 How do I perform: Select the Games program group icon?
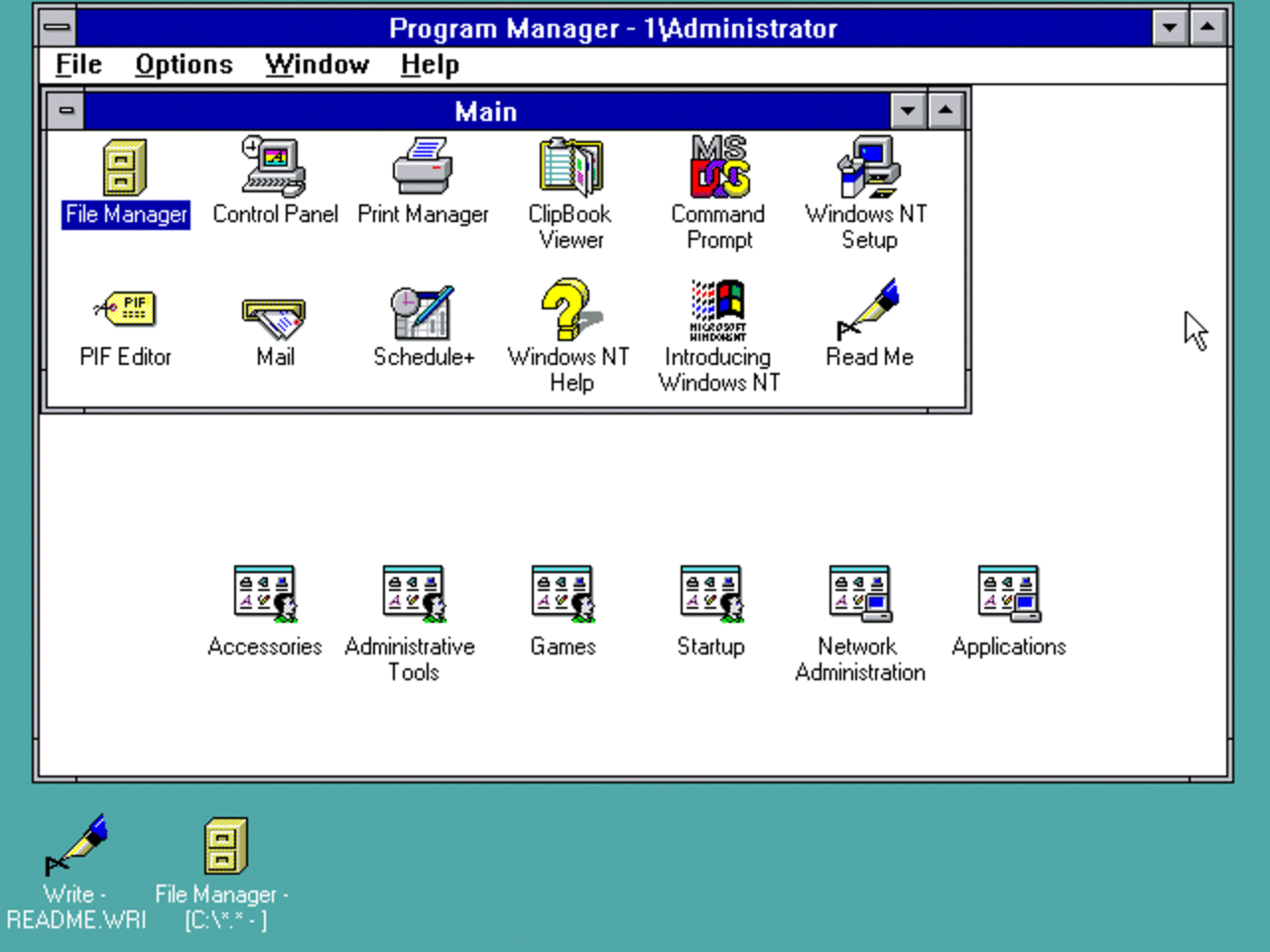coord(563,594)
